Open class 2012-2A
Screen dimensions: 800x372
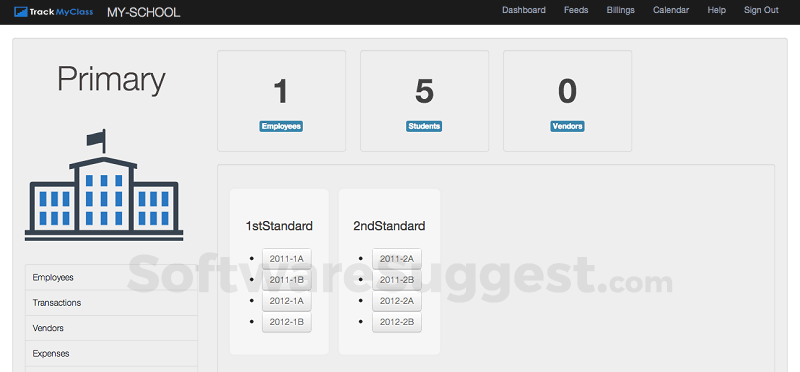tap(397, 301)
